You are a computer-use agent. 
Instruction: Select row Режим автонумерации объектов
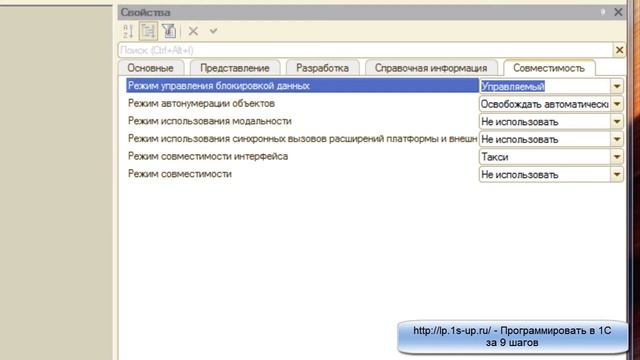click(x=302, y=104)
